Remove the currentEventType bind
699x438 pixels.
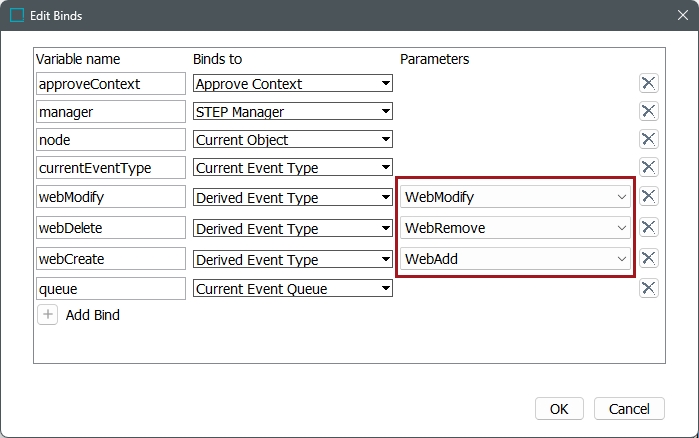coord(648,167)
